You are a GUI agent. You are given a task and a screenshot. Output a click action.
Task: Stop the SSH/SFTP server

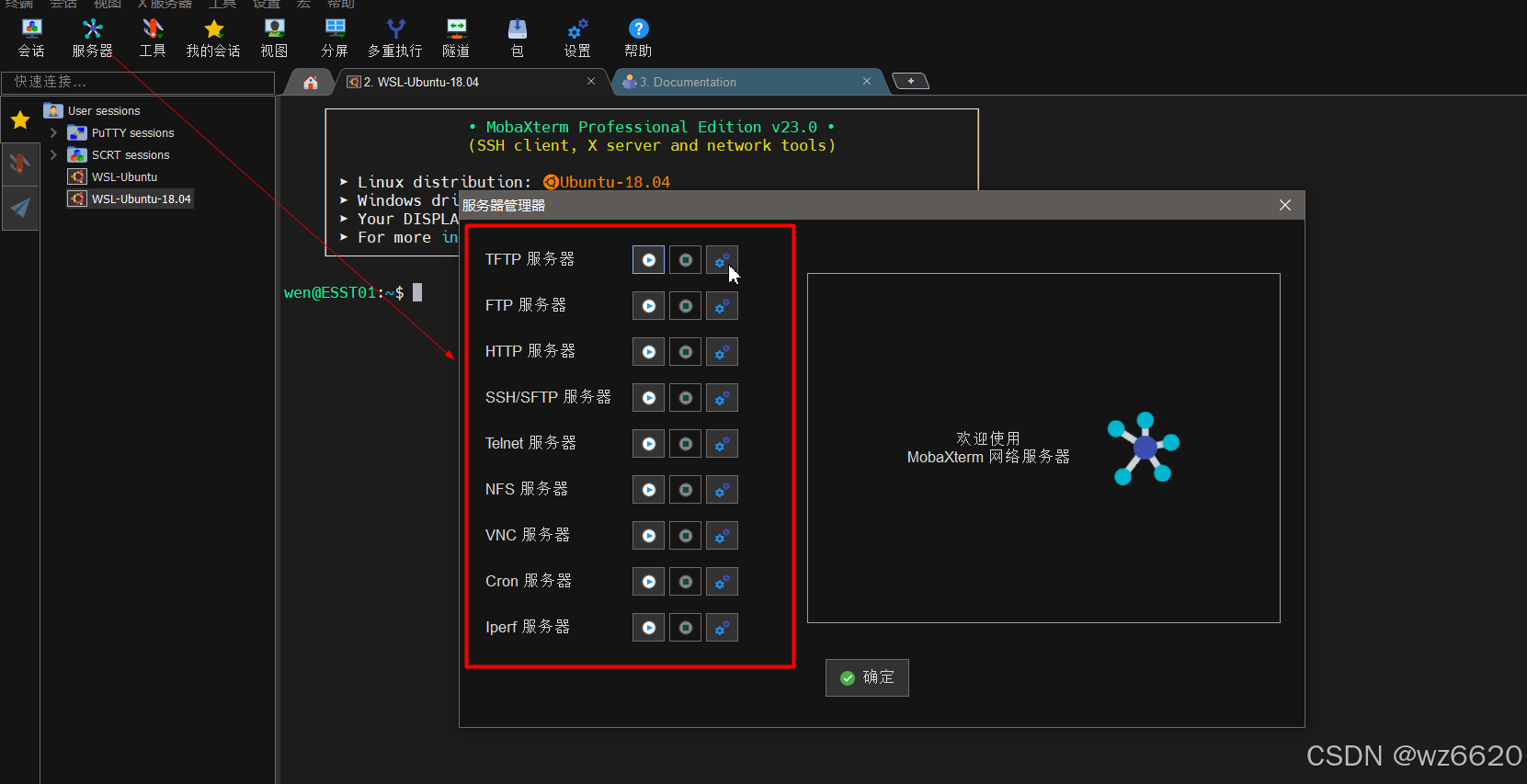[x=685, y=398]
